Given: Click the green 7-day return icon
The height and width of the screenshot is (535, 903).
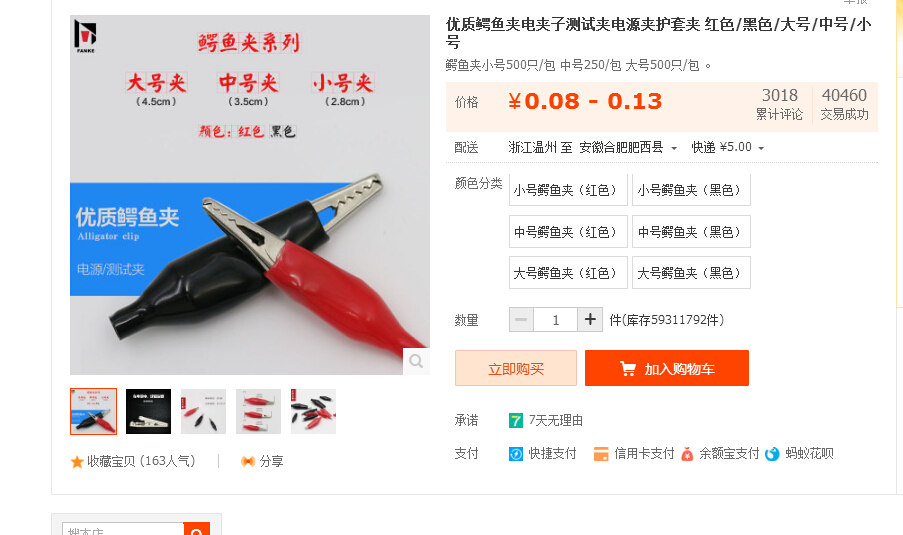Looking at the screenshot, I should pos(515,421).
